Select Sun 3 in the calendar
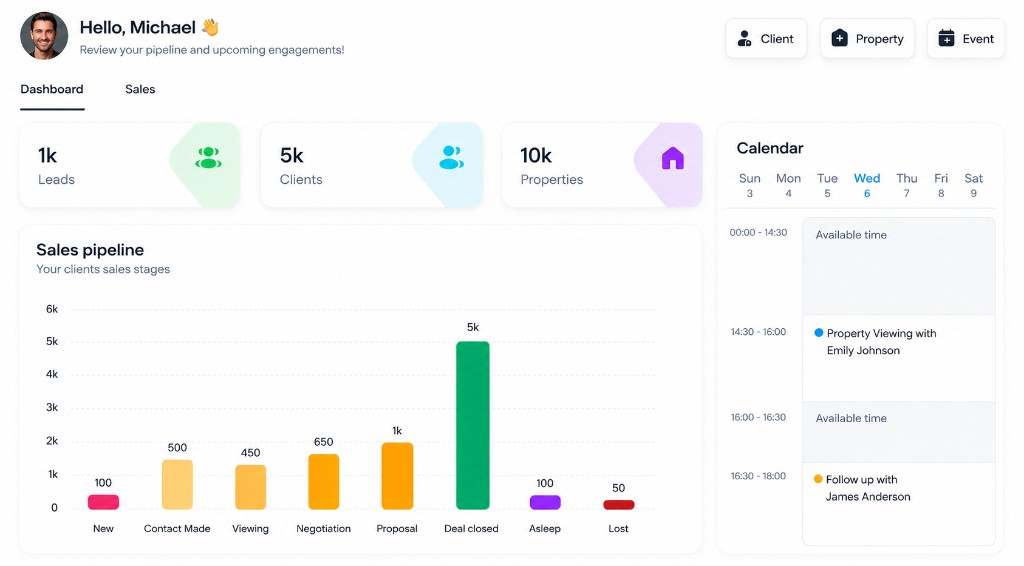 click(x=750, y=185)
